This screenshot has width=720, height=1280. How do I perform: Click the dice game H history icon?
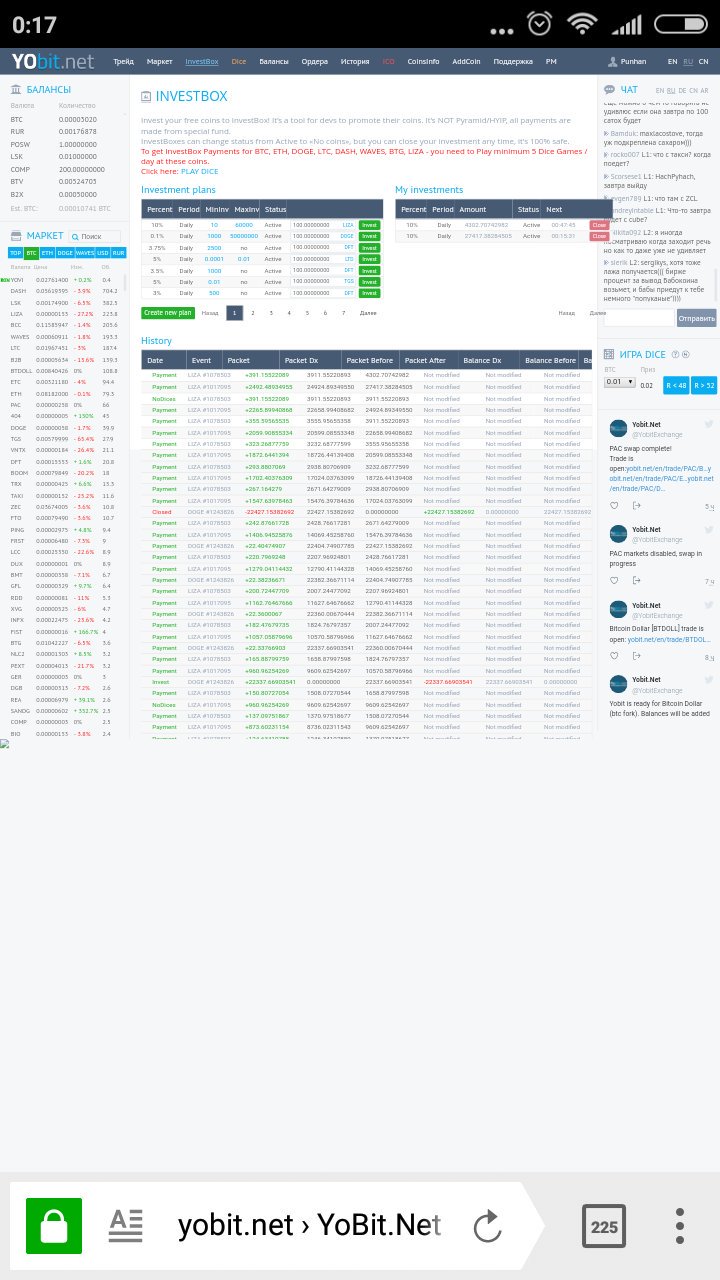(686, 354)
